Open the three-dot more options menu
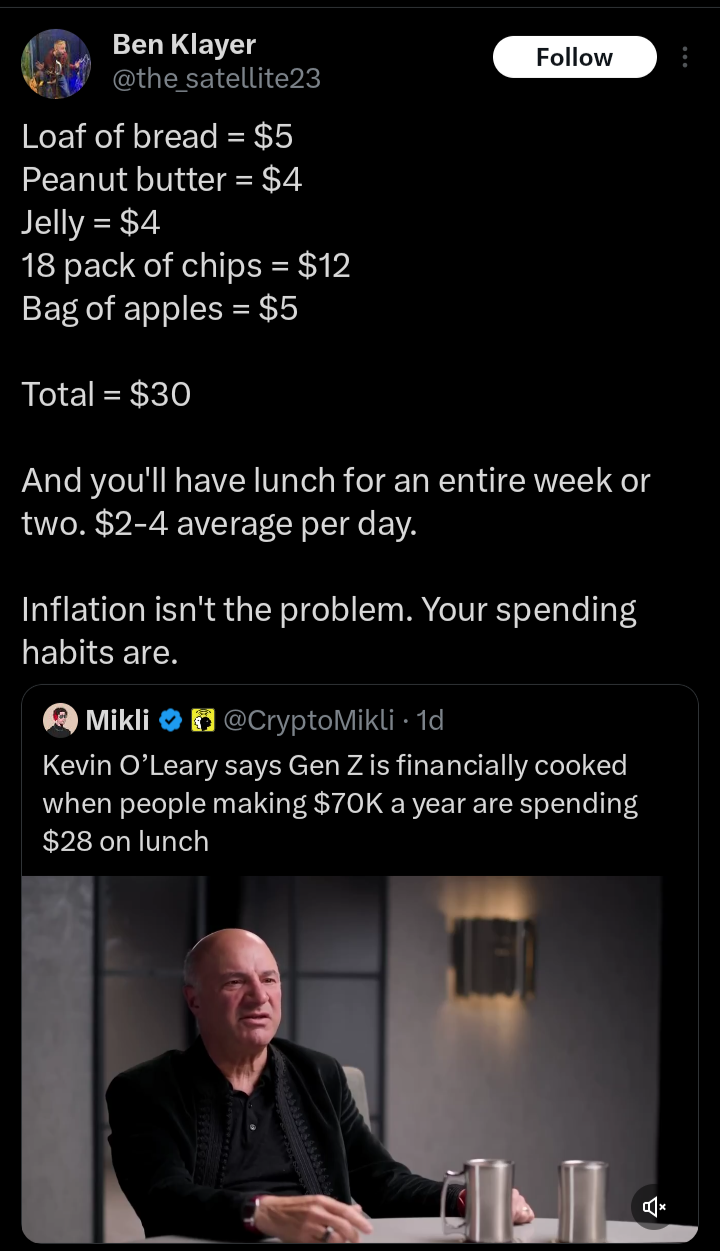The image size is (720, 1251). tap(685, 57)
